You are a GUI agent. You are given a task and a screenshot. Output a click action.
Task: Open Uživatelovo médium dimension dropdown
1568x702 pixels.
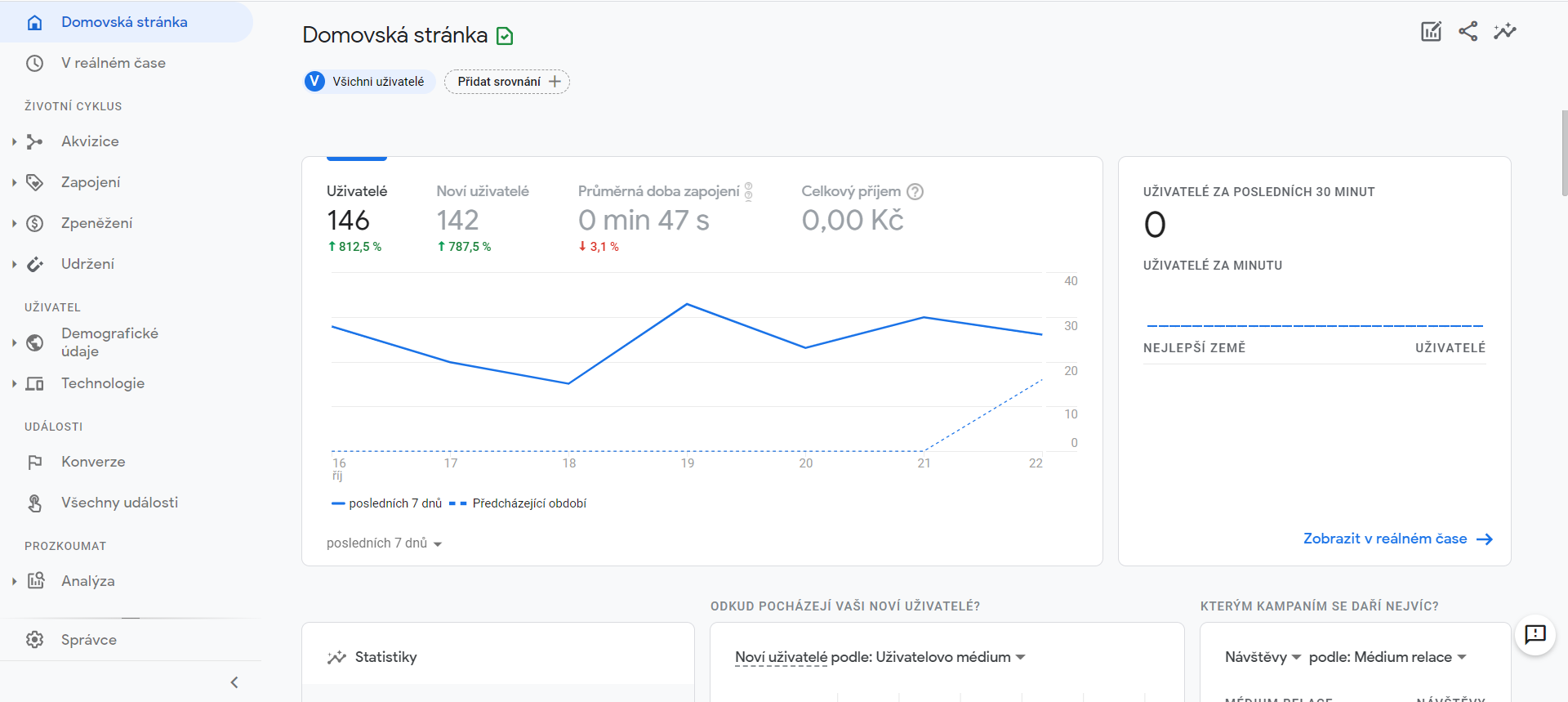click(x=951, y=657)
